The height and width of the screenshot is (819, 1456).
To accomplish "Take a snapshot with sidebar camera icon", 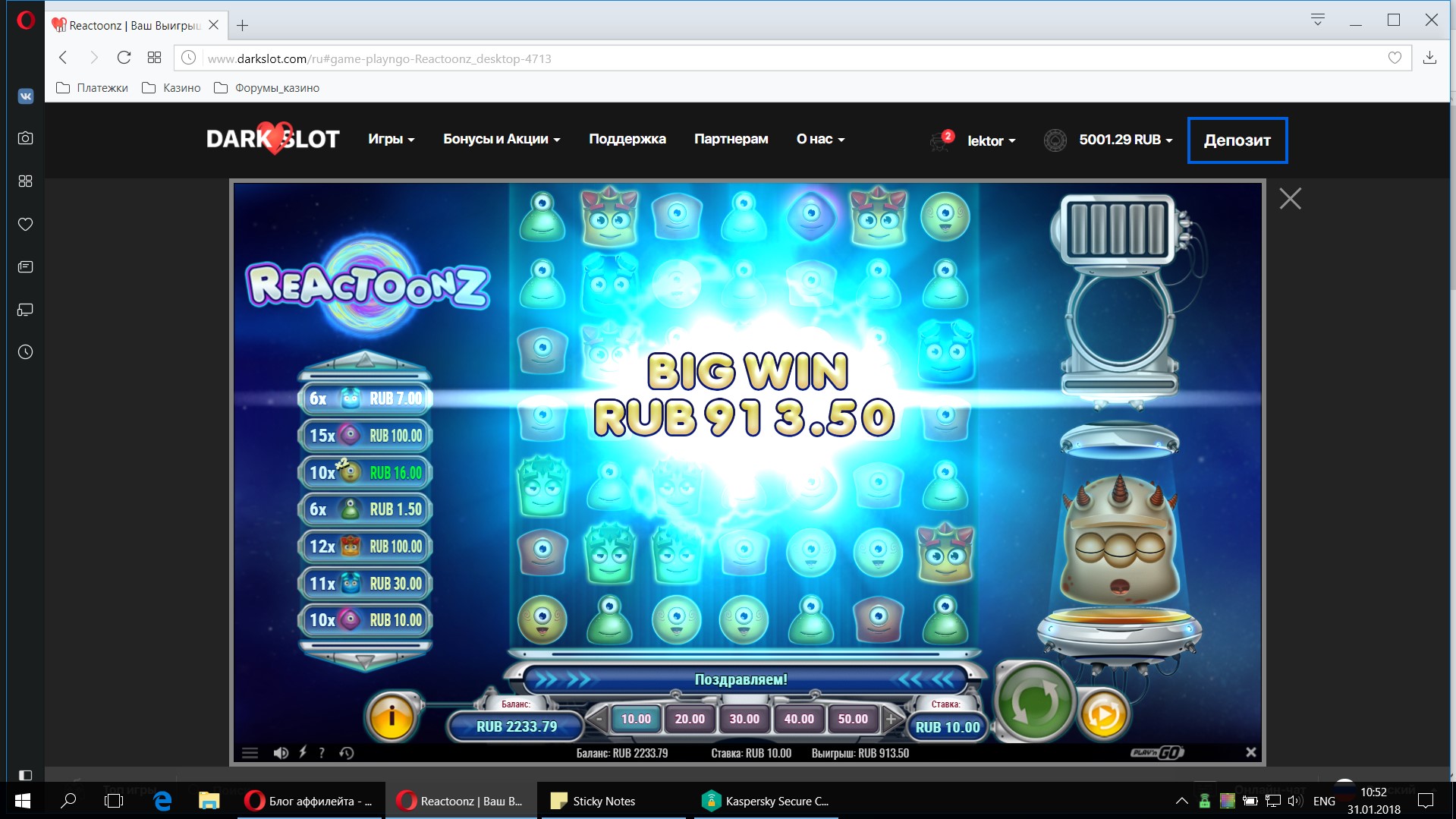I will [26, 138].
